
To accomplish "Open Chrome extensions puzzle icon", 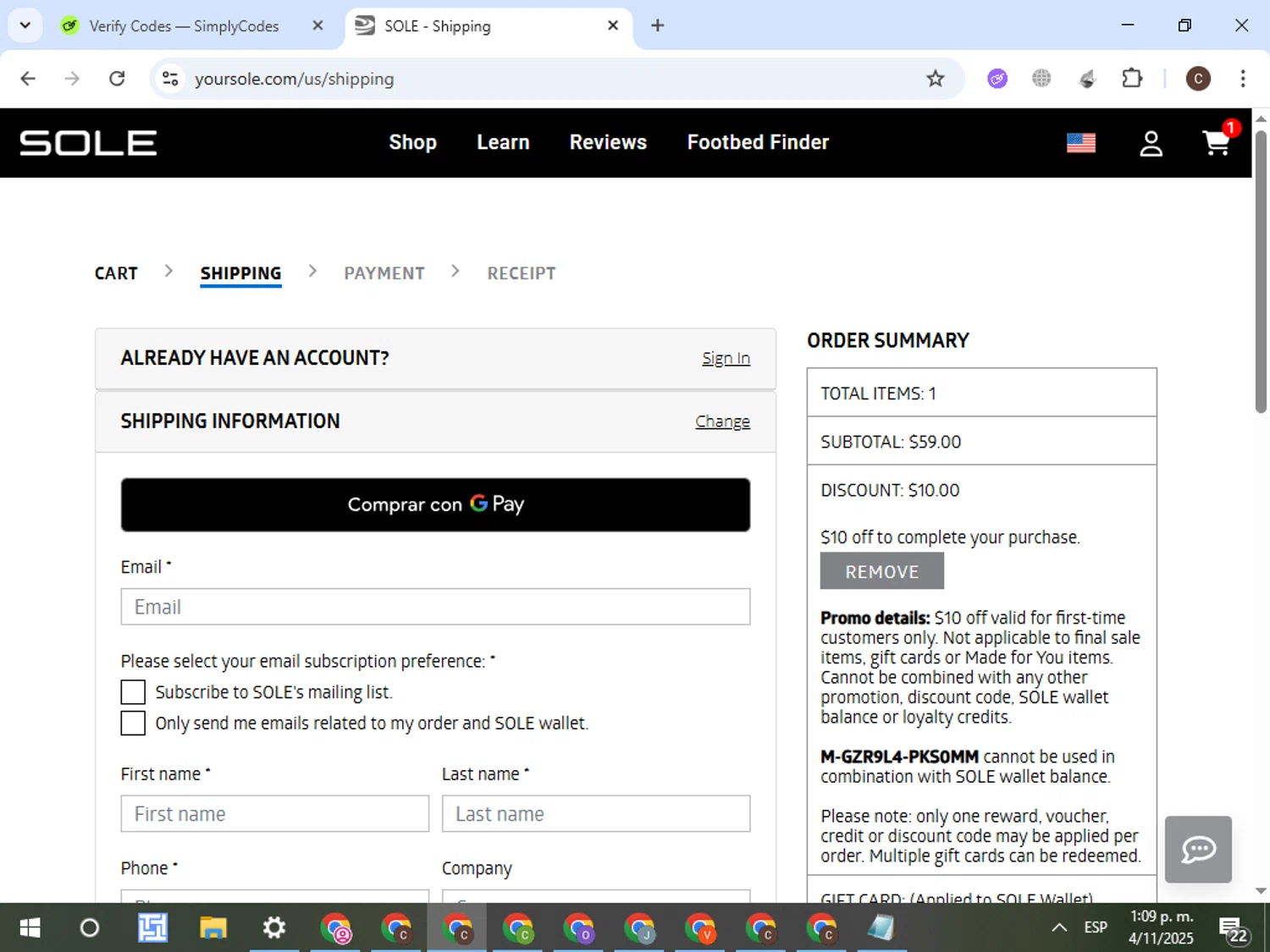I will tap(1132, 79).
